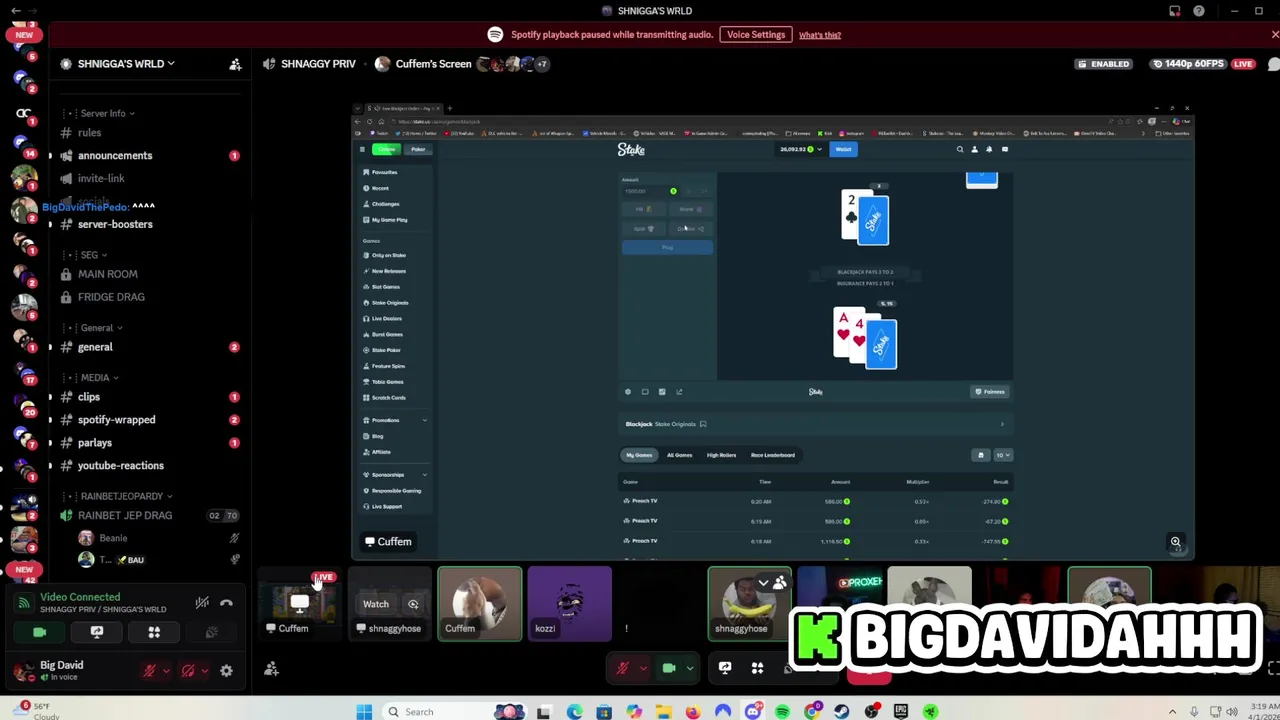This screenshot has height=720, width=1280.
Task: Open the invite-link channel
Action: coord(101,178)
